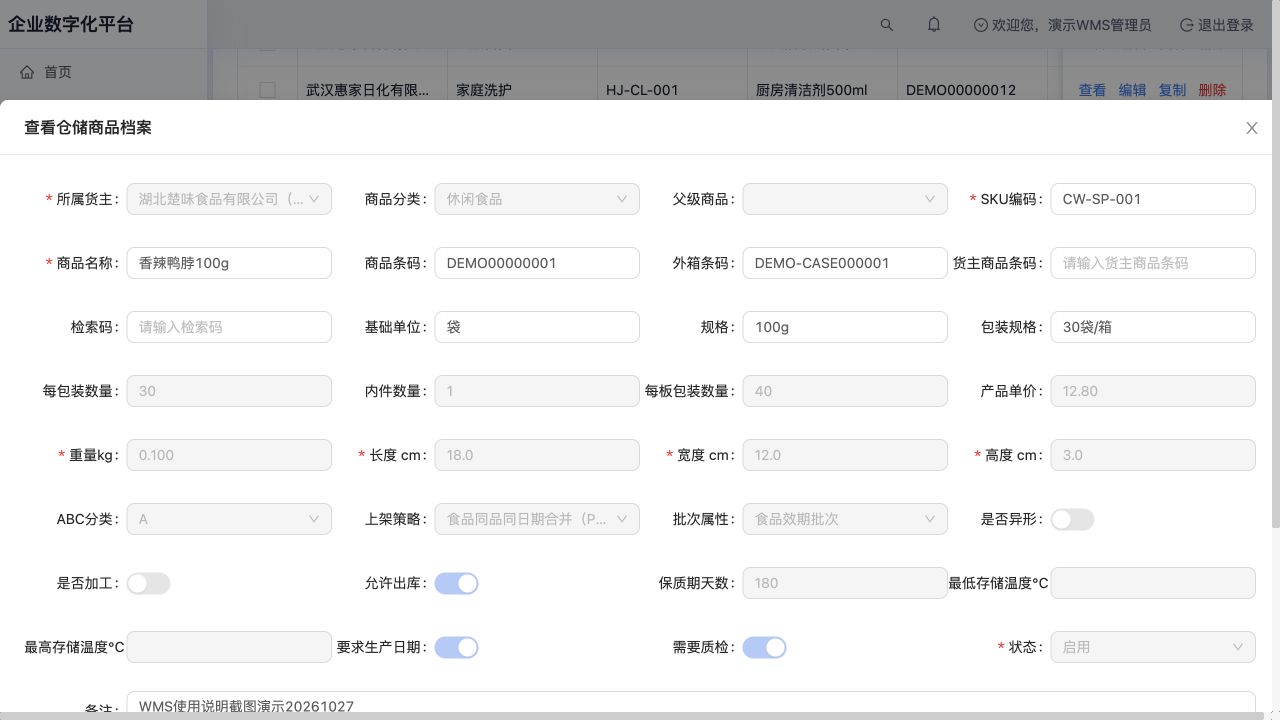
Task: Click the 规格 field showing 100g
Action: coord(845,327)
